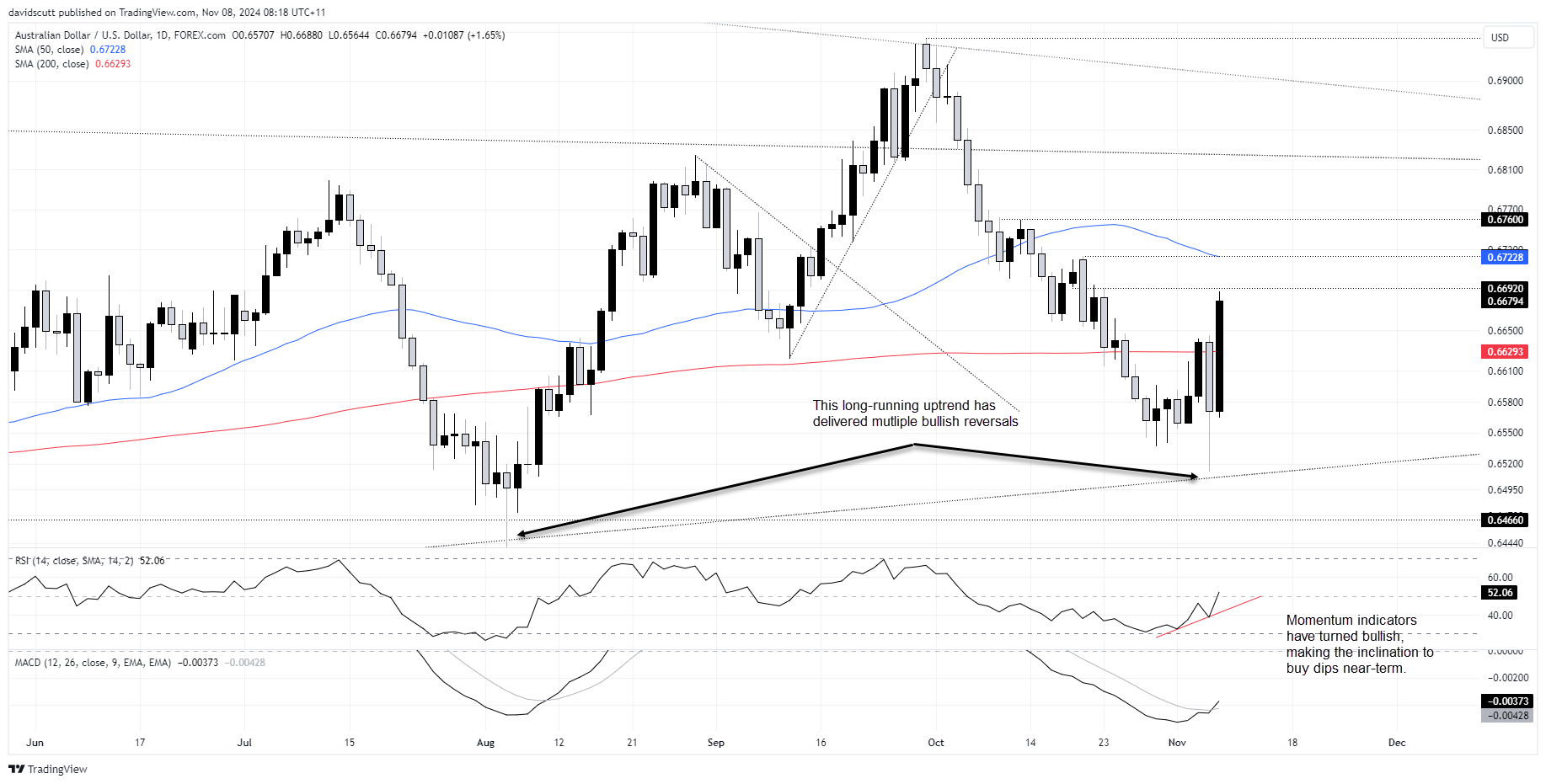The width and height of the screenshot is (1546, 784).
Task: Click the RSI 60.00 axis label
Action: point(1500,578)
